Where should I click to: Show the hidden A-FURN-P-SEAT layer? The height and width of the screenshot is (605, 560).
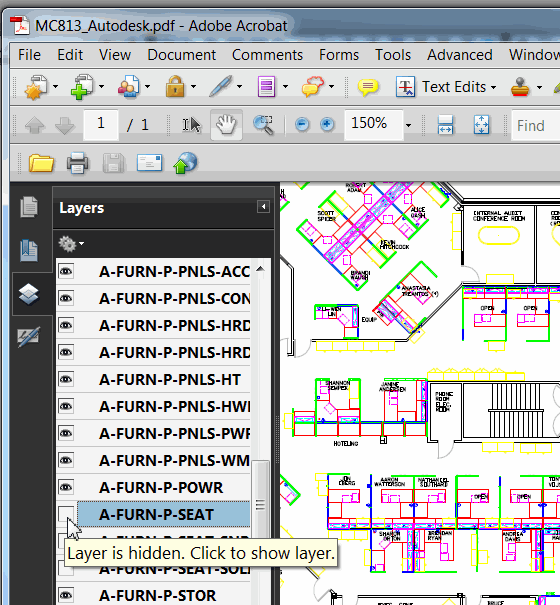click(66, 514)
